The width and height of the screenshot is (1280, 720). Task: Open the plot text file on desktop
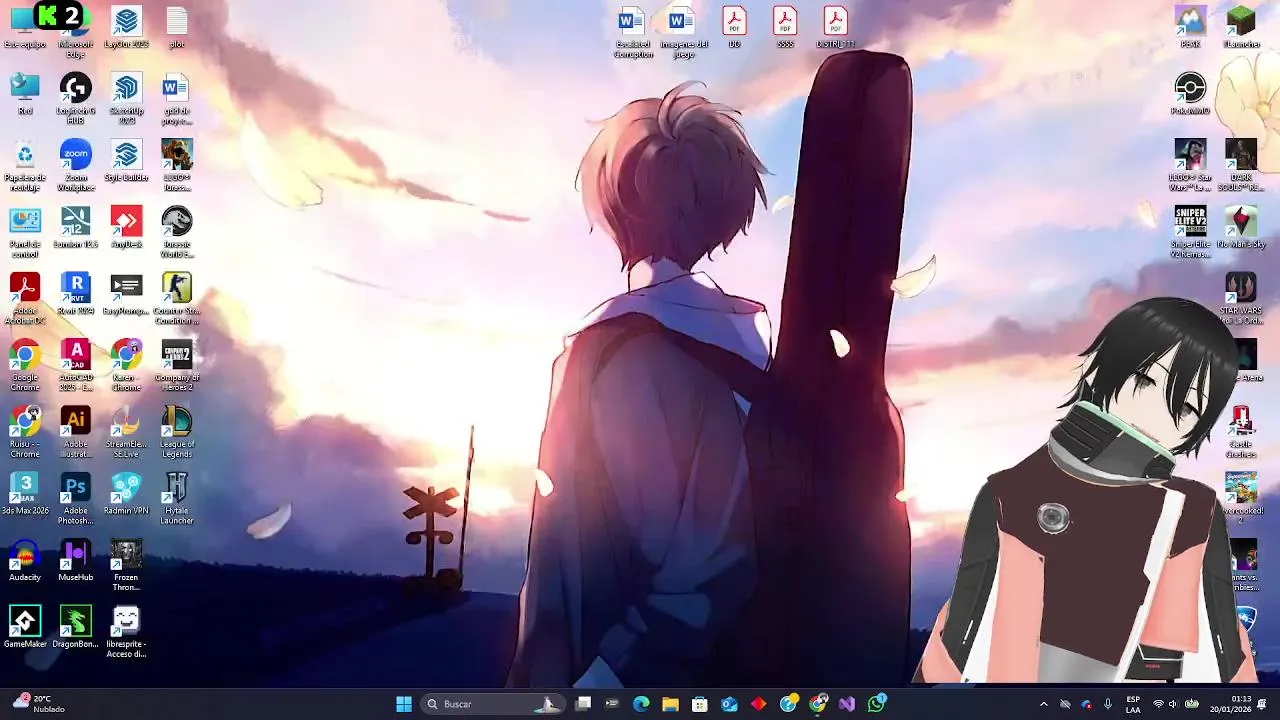(x=177, y=28)
